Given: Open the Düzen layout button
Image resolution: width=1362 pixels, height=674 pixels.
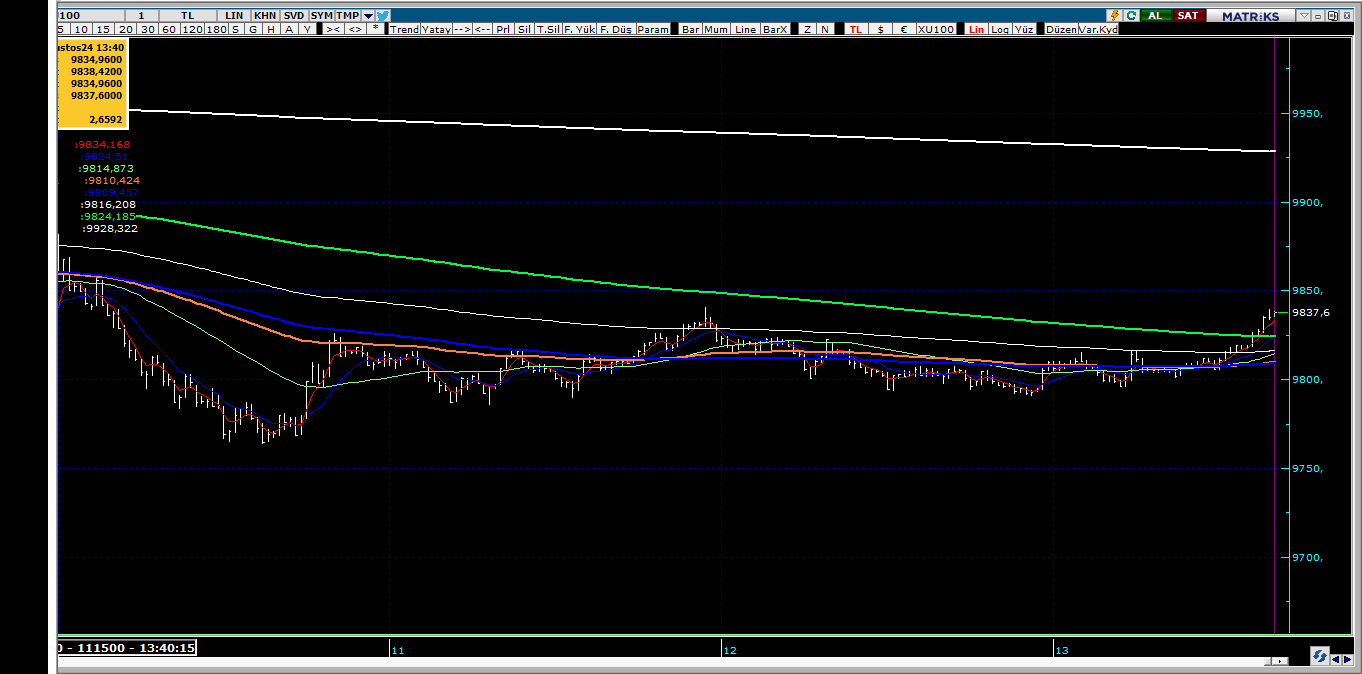Looking at the screenshot, I should pos(1061,29).
